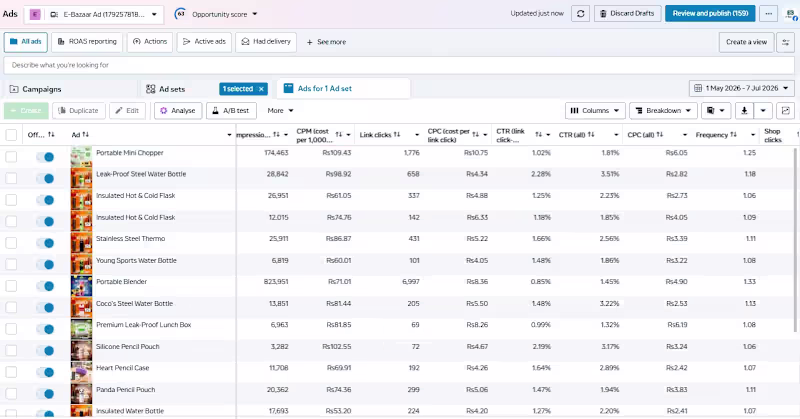Open export options dropdown arrow

763,111
